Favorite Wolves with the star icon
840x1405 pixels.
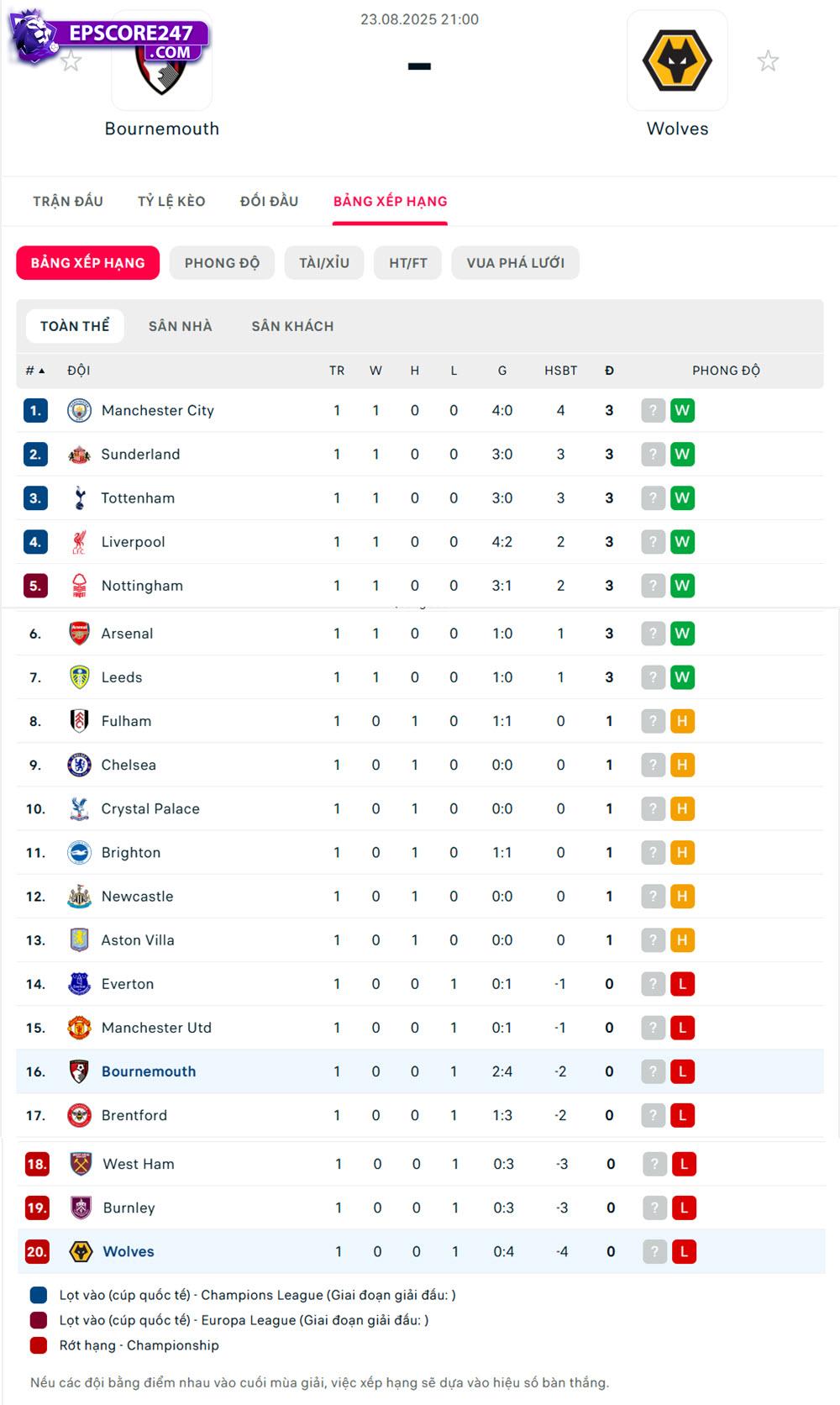tap(768, 61)
